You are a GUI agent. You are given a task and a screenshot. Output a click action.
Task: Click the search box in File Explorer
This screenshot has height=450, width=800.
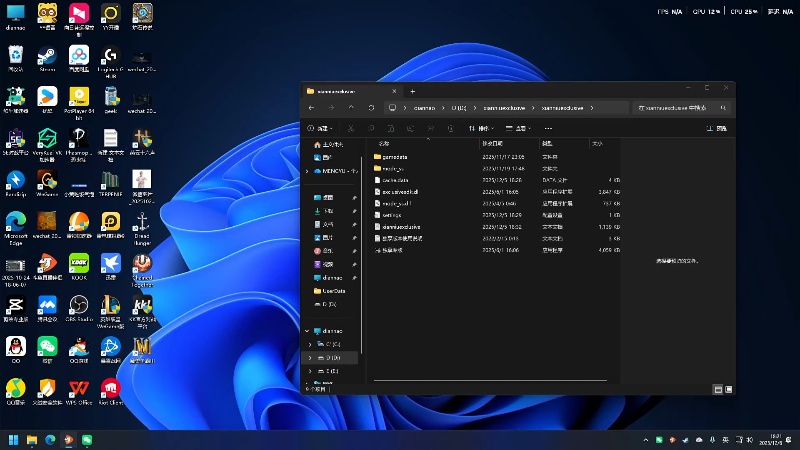tap(680, 107)
